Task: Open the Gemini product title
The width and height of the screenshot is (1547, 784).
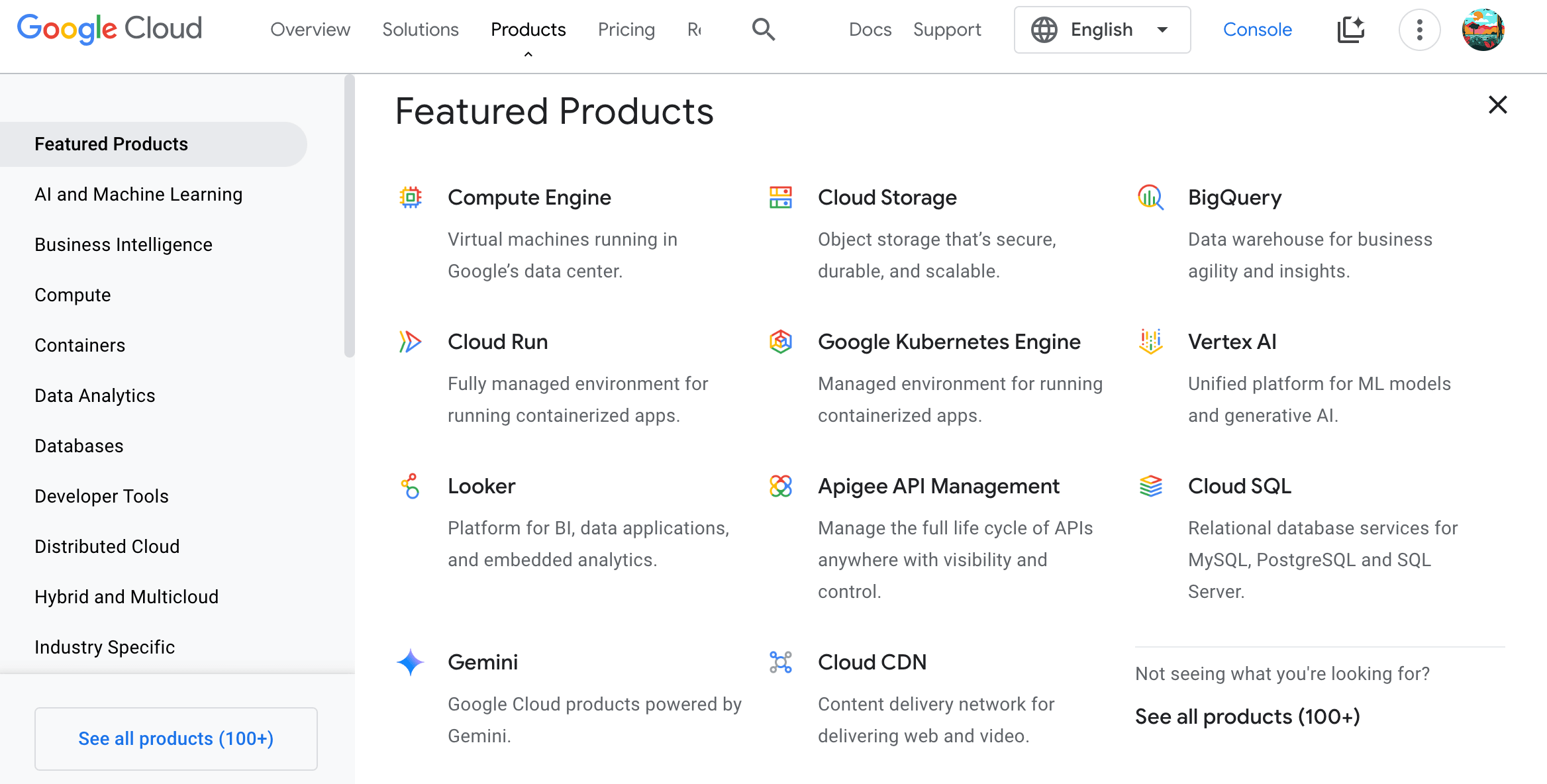Action: click(483, 662)
